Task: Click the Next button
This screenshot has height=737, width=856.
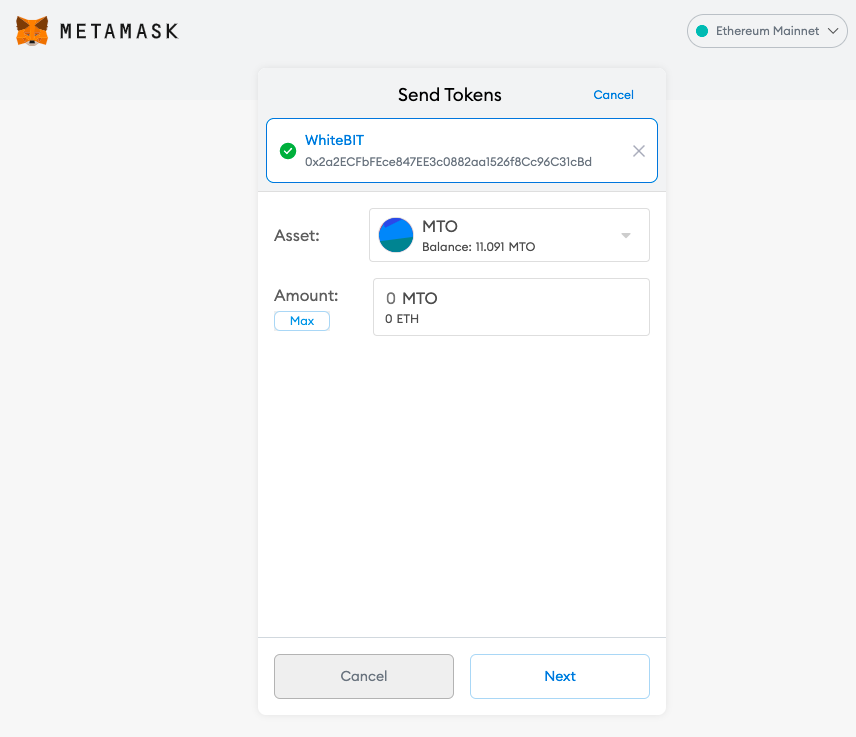Action: pyautogui.click(x=560, y=676)
